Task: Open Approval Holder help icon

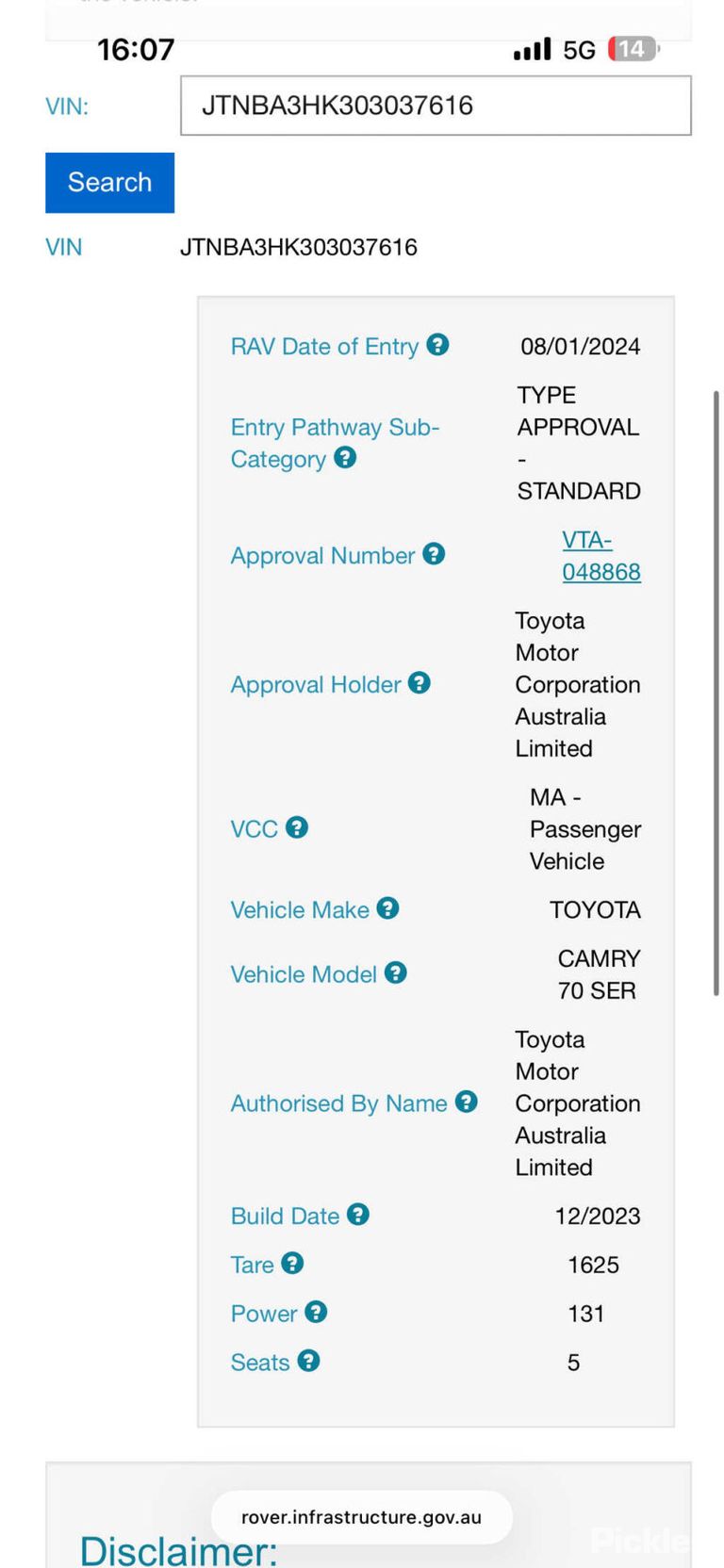Action: 420,683
